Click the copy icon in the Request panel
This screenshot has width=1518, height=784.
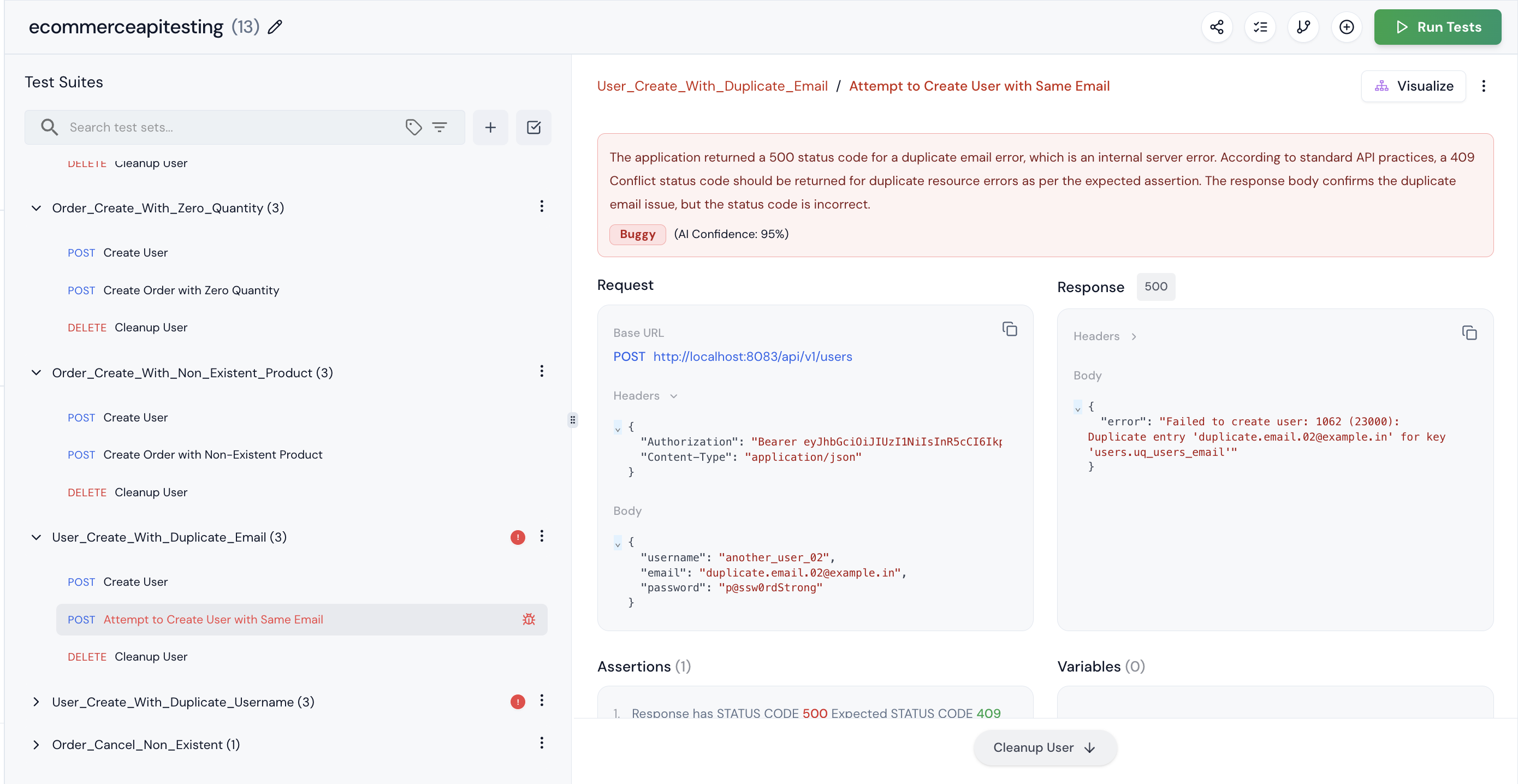1010,329
